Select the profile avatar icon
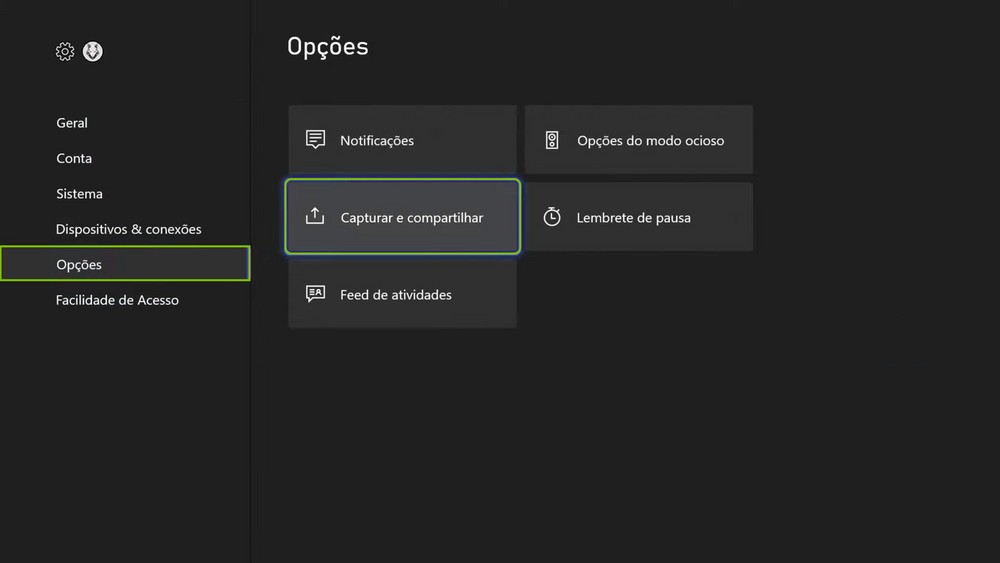The width and height of the screenshot is (1000, 563). click(93, 52)
